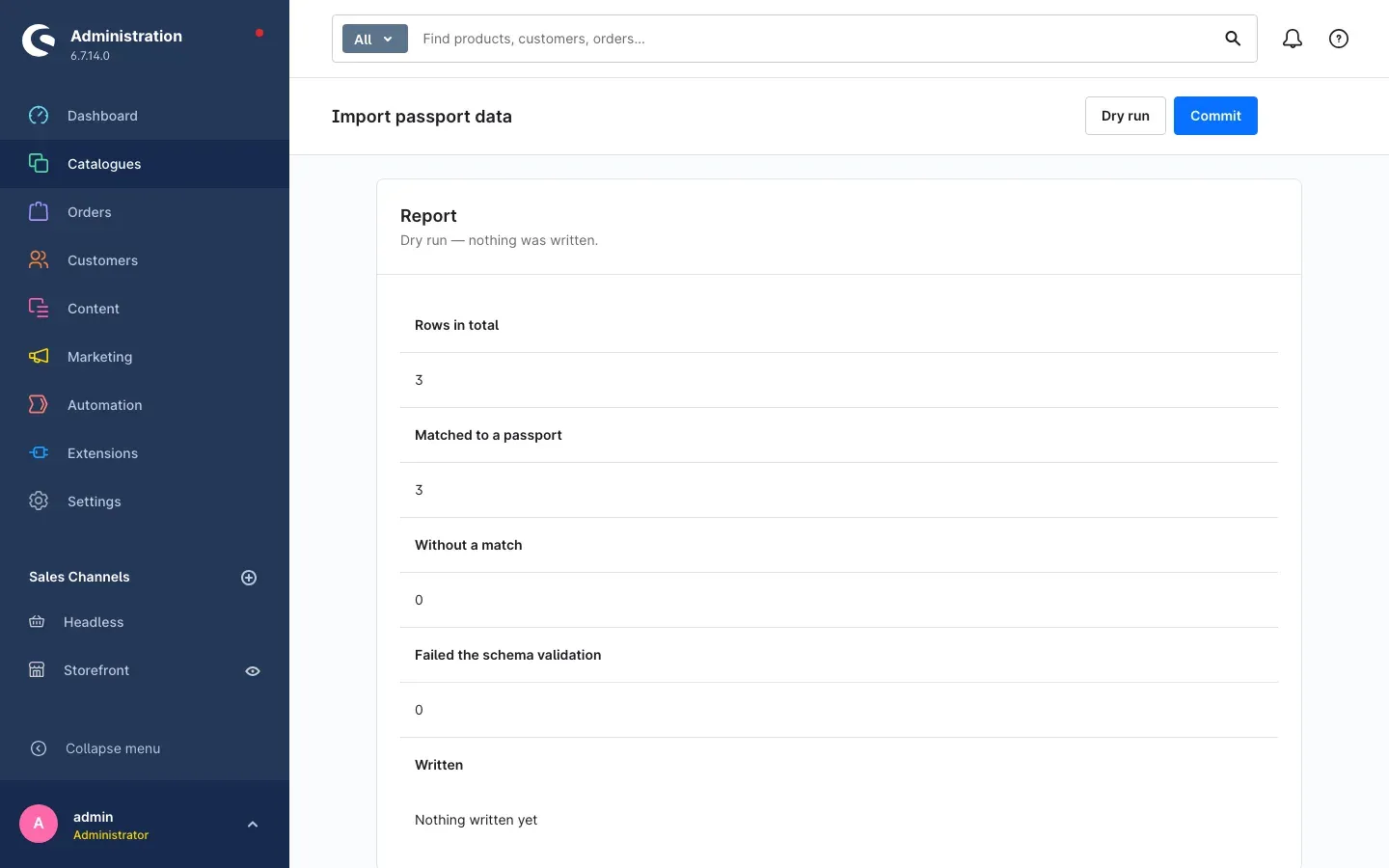
Task: Click the Shopware logo icon
Action: (39, 41)
